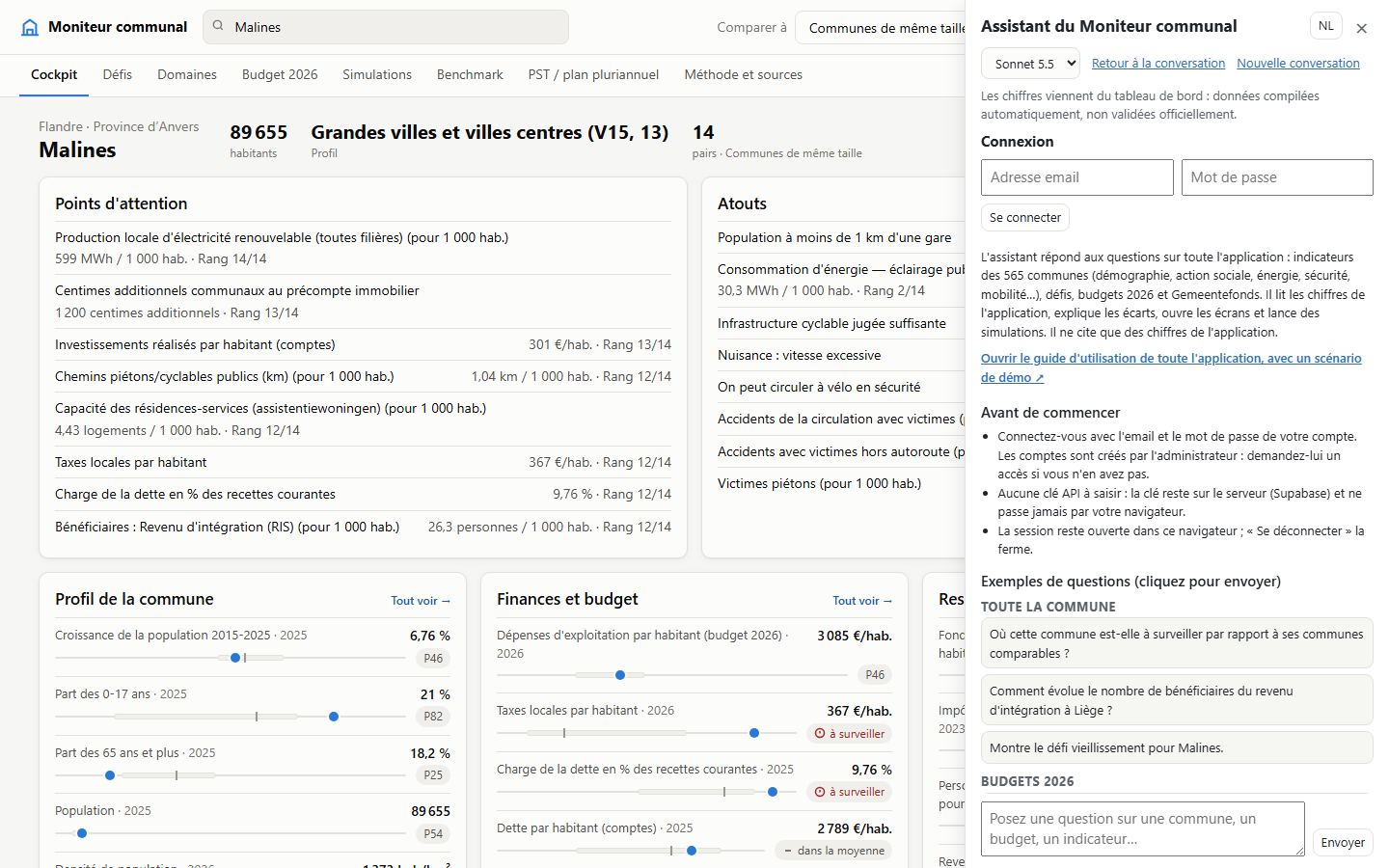Click the Adresse email field
Image resolution: width=1389 pixels, height=868 pixels.
pyautogui.click(x=1077, y=177)
